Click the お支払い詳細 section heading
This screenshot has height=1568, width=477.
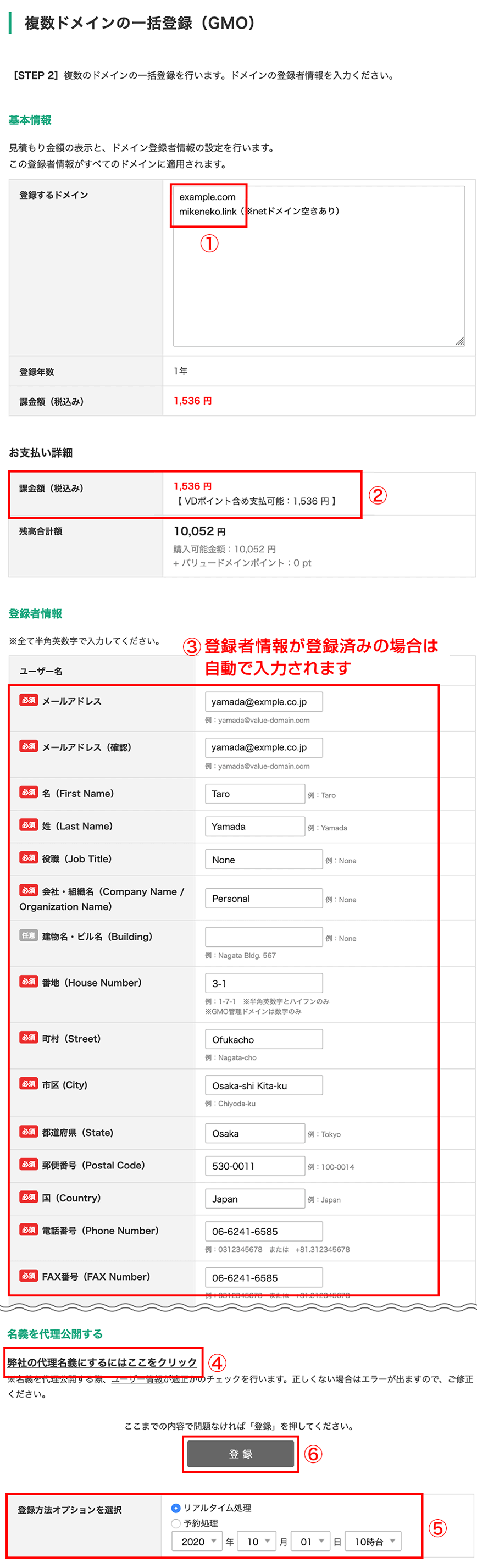click(x=41, y=453)
